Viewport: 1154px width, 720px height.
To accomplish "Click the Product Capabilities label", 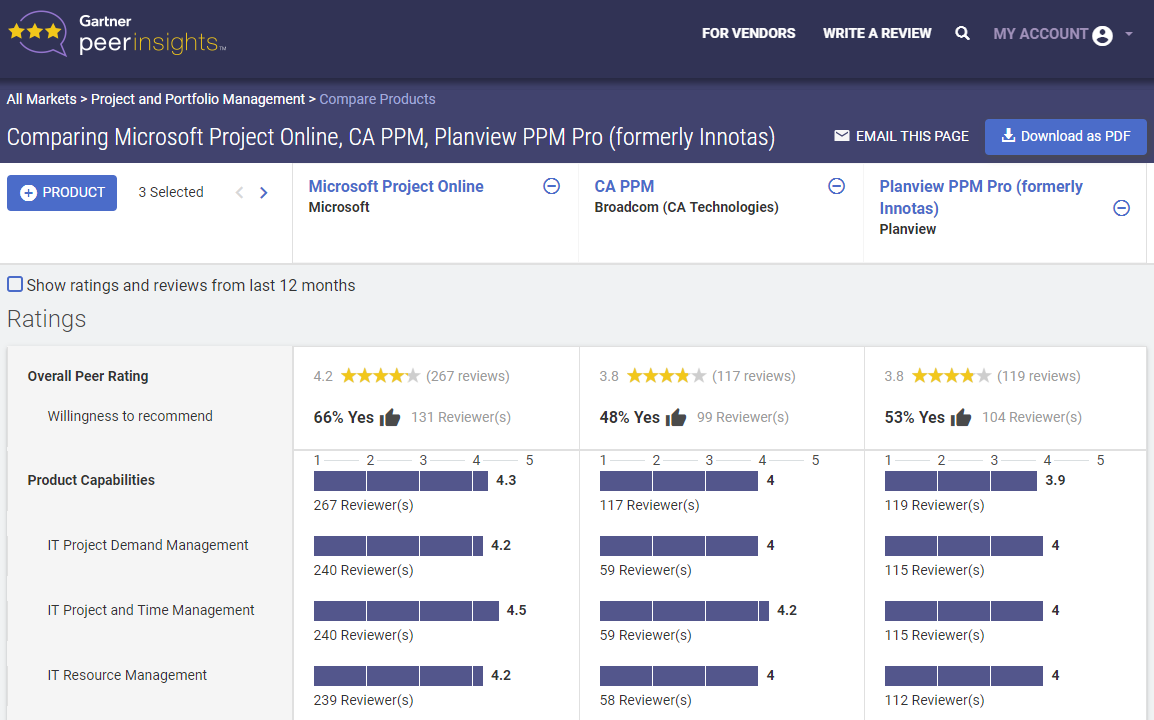I will pyautogui.click(x=91, y=480).
